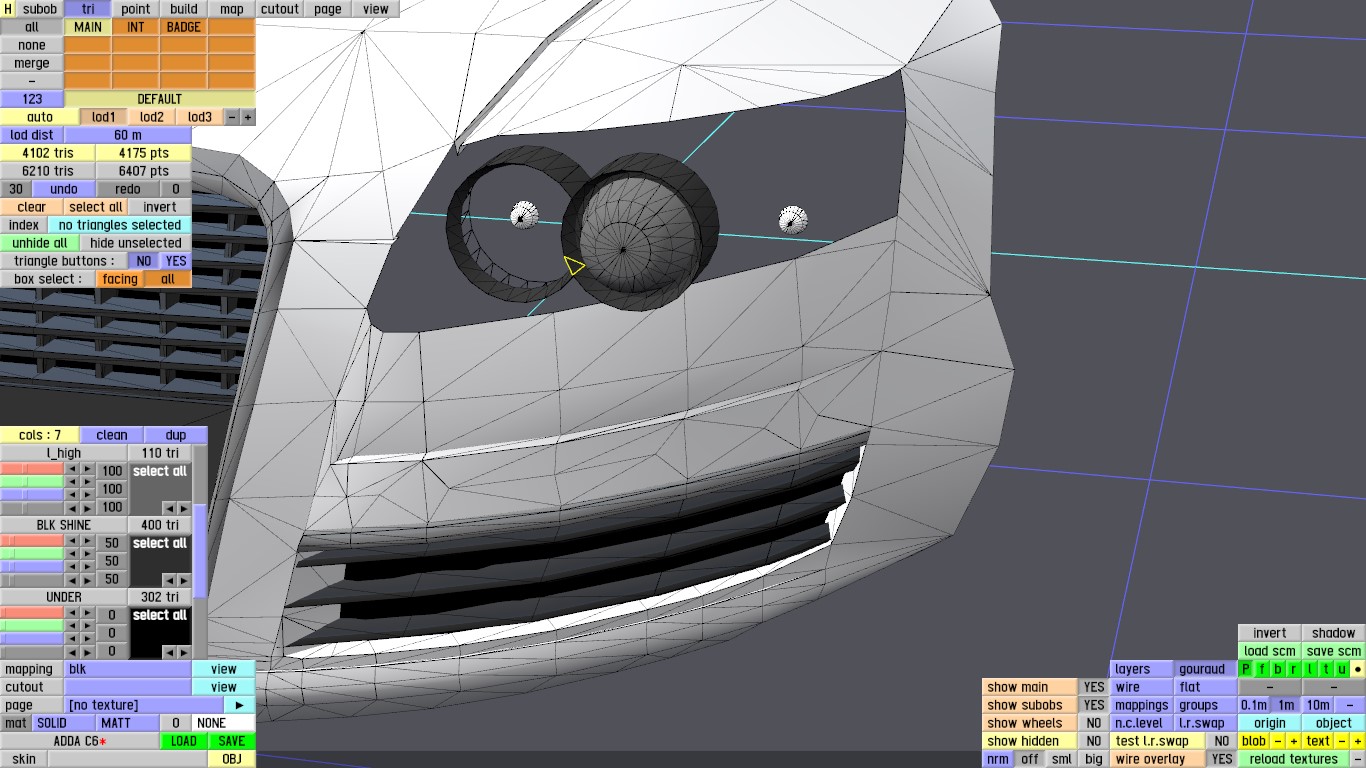Click the clean colours button

(112, 435)
